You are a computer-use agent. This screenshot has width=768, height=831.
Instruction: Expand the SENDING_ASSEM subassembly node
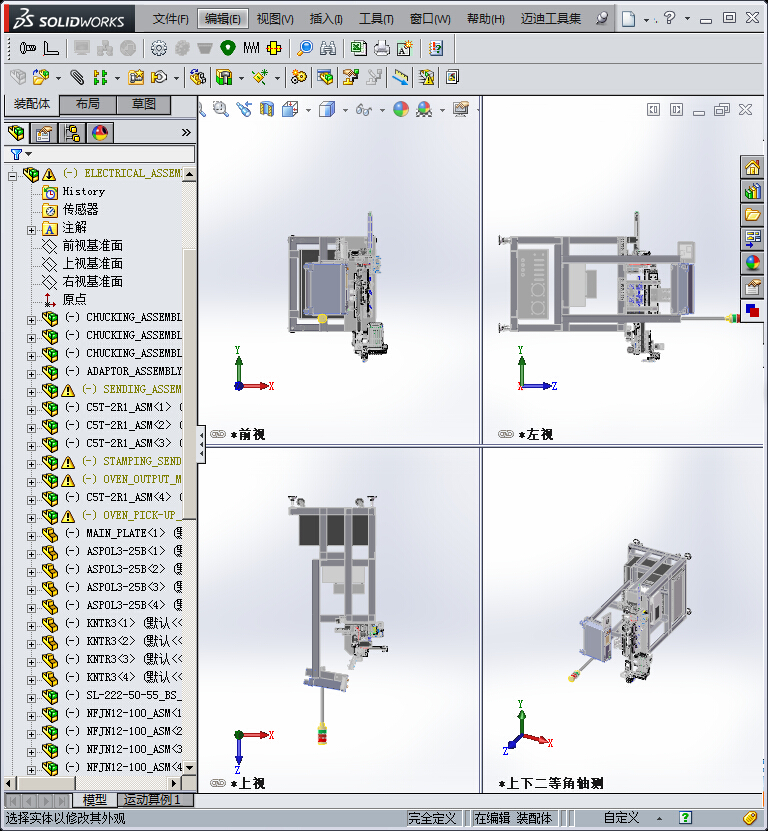pyautogui.click(x=31, y=392)
